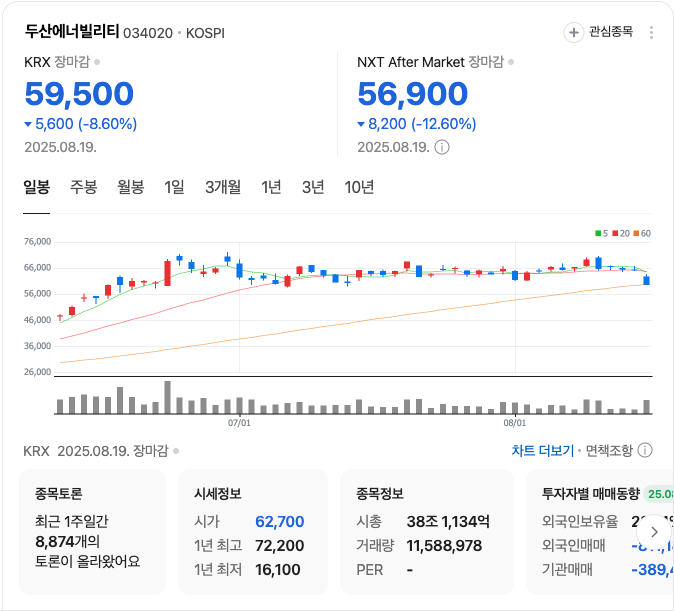Click the 76,000 price axis label

coord(37,242)
